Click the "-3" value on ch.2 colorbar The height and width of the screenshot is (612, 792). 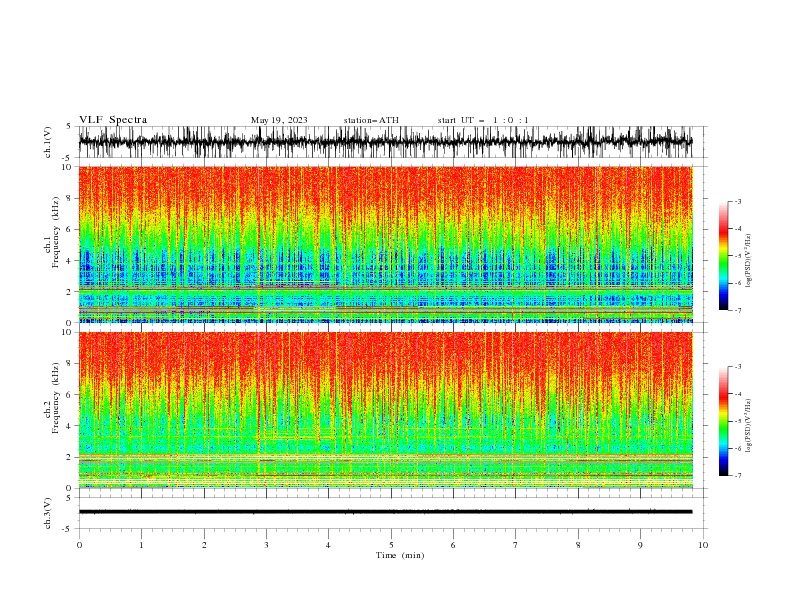pyautogui.click(x=737, y=367)
